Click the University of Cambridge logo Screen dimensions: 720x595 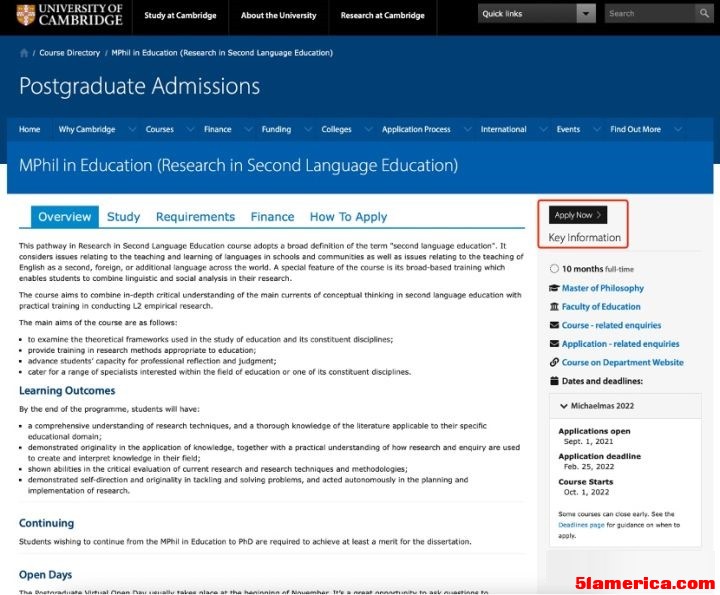(69, 15)
